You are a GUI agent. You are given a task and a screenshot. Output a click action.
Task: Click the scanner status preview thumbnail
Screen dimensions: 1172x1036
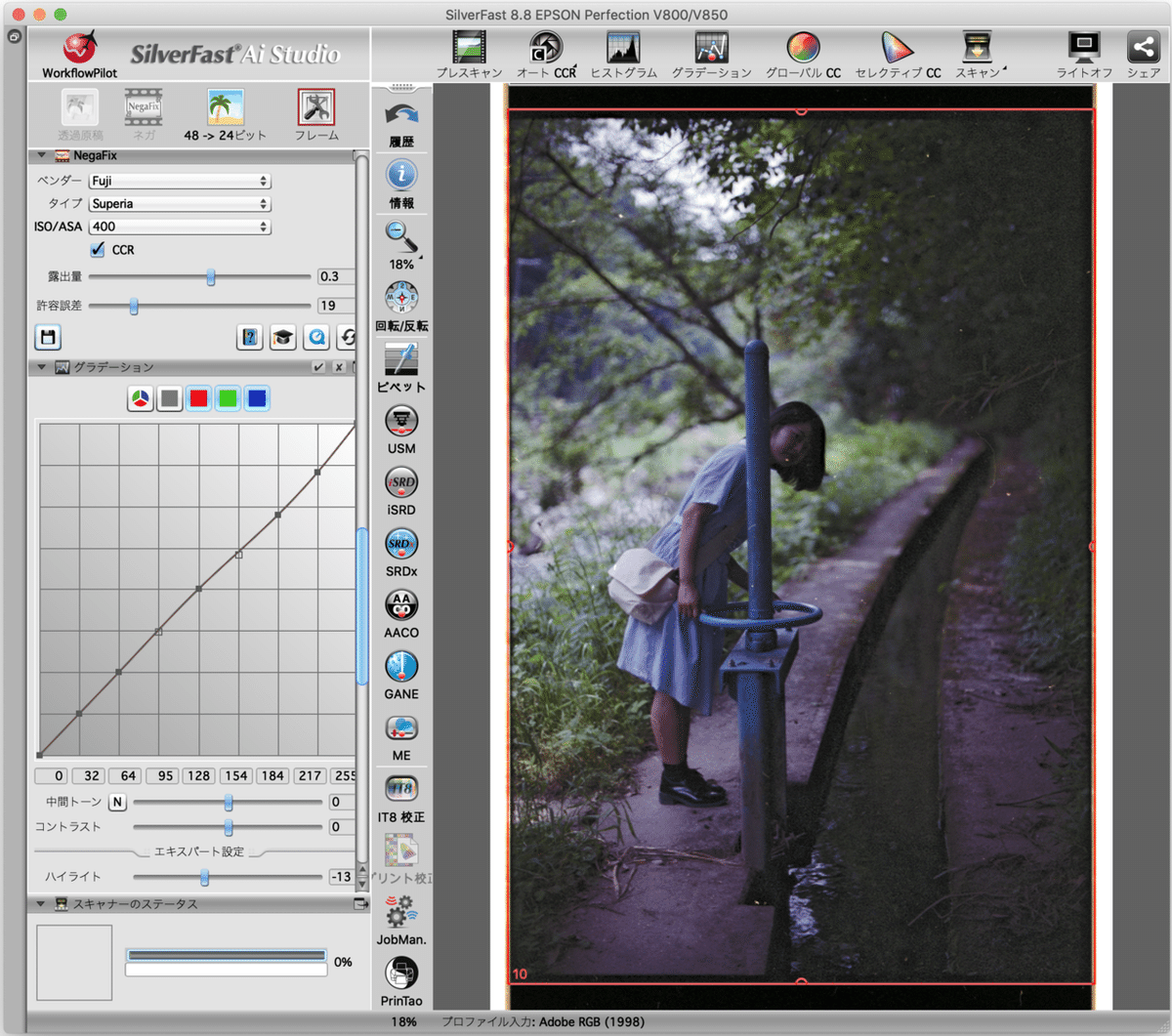[x=74, y=963]
